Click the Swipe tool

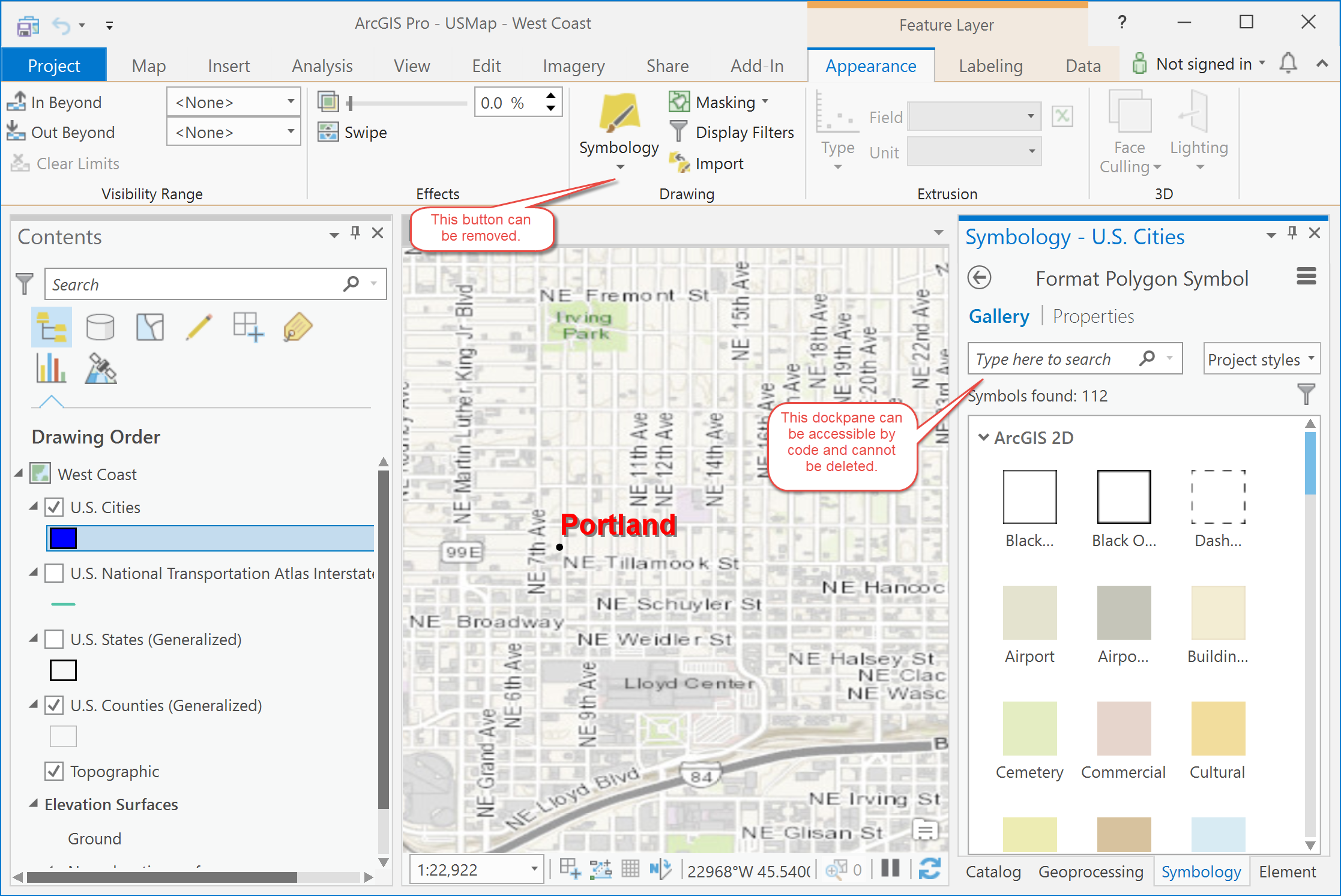[352, 132]
